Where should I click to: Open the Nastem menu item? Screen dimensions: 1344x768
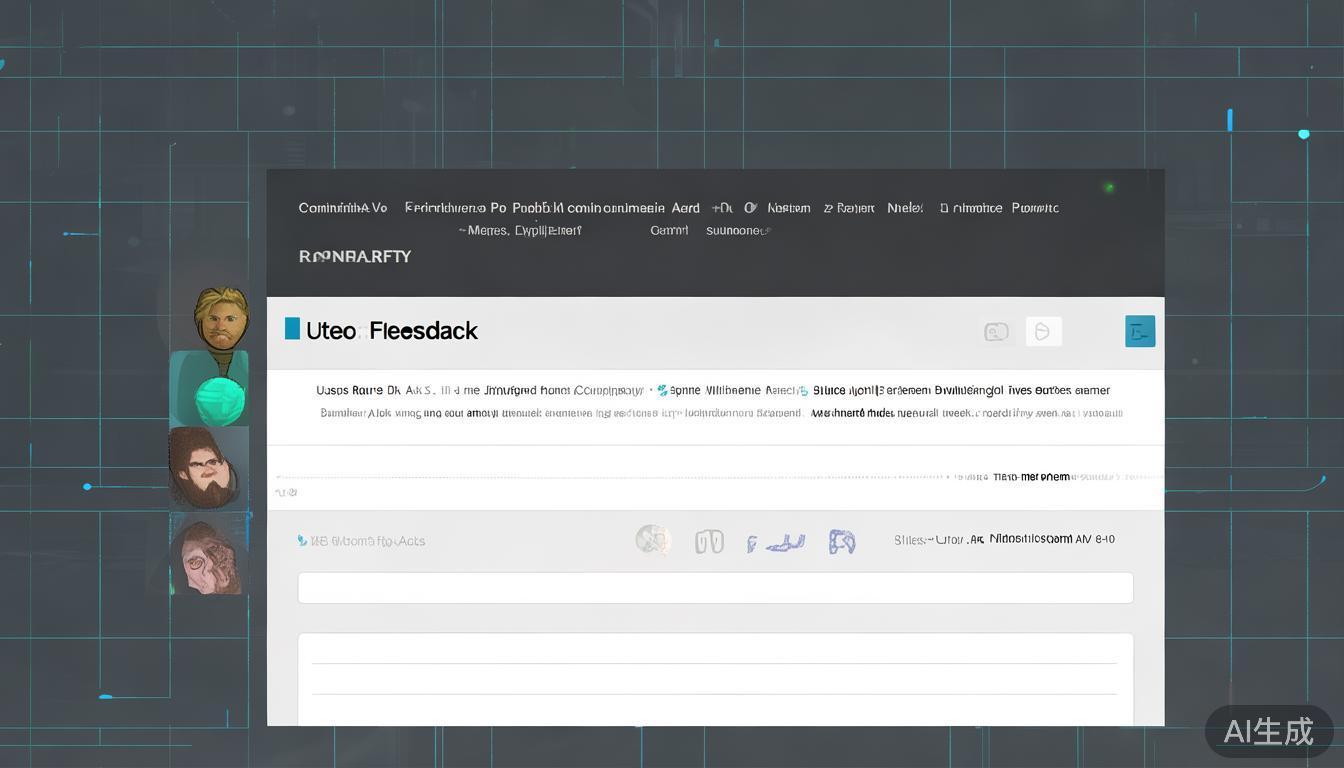point(788,208)
